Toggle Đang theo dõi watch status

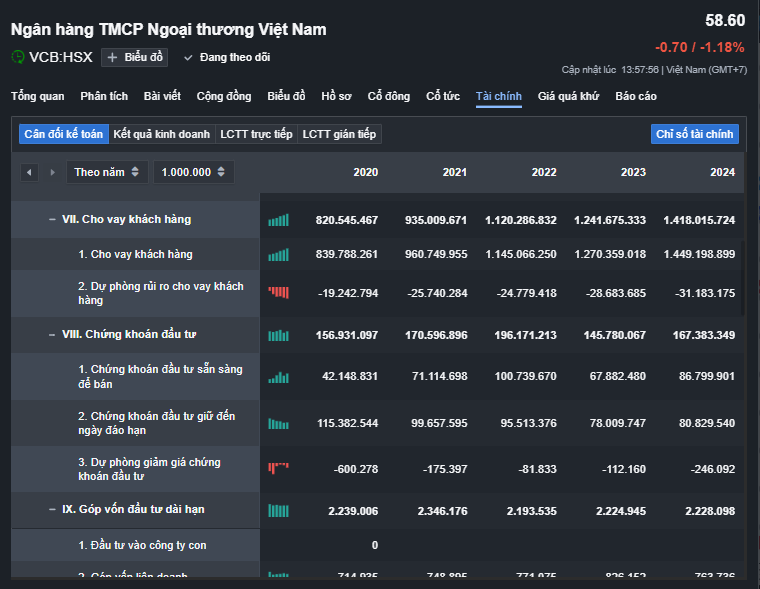coord(227,57)
